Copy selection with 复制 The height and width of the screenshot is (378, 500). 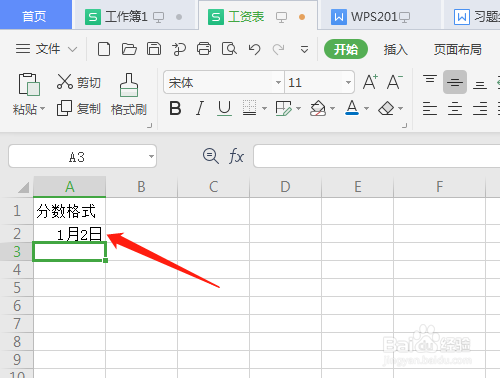click(x=79, y=109)
